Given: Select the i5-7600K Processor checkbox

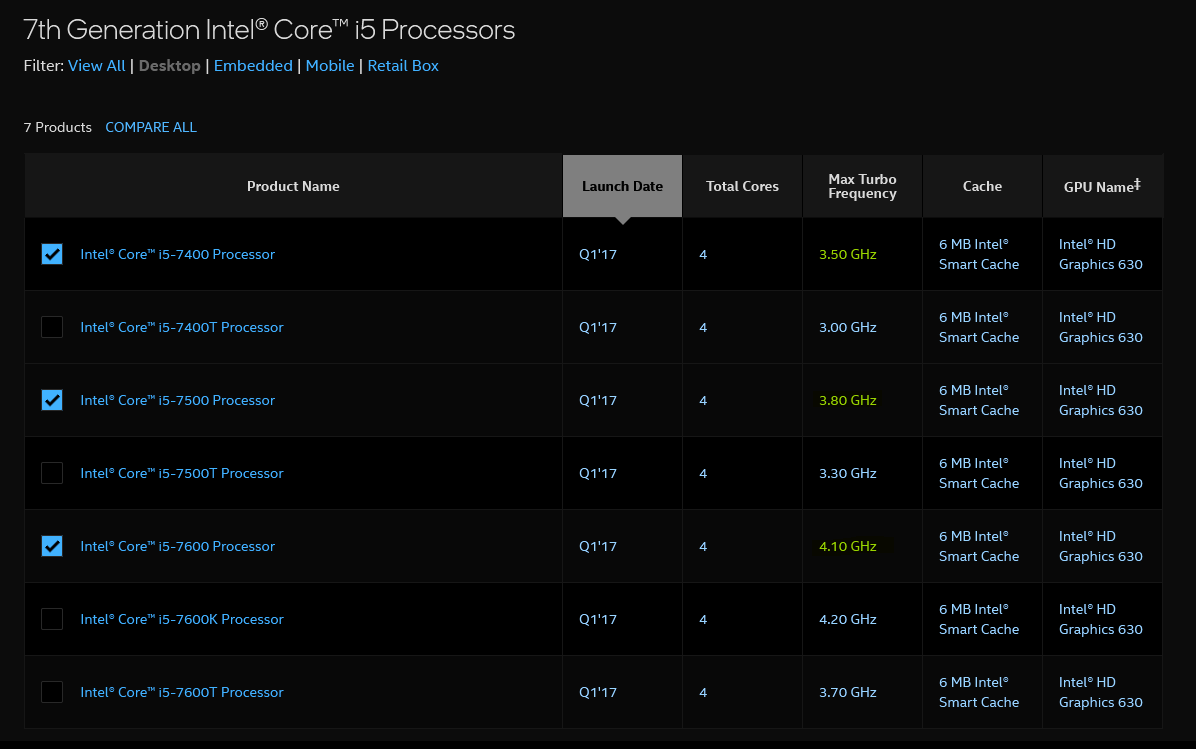Looking at the screenshot, I should point(52,619).
